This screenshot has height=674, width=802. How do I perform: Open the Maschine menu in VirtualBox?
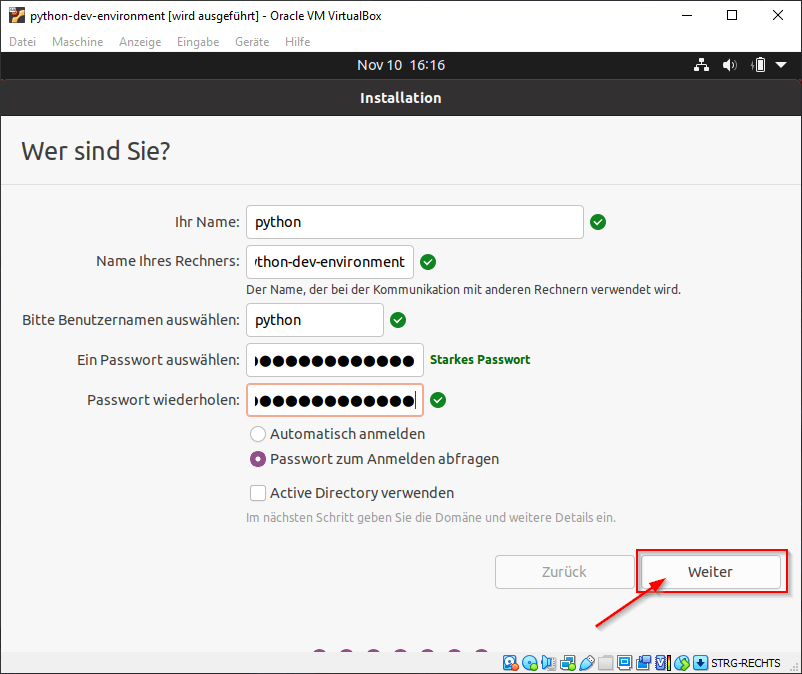77,42
